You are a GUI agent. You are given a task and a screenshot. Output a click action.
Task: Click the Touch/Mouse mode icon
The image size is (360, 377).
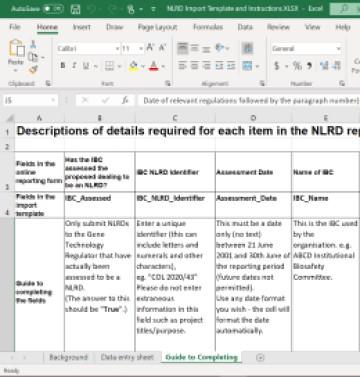(131, 9)
